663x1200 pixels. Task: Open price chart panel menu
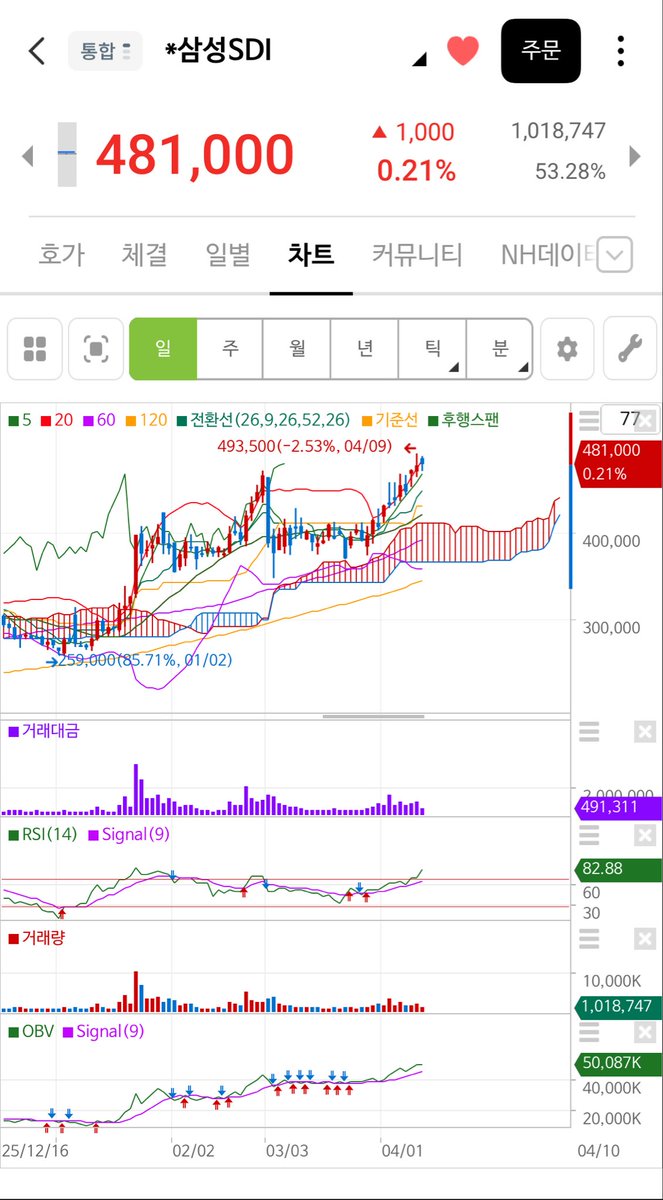click(589, 420)
